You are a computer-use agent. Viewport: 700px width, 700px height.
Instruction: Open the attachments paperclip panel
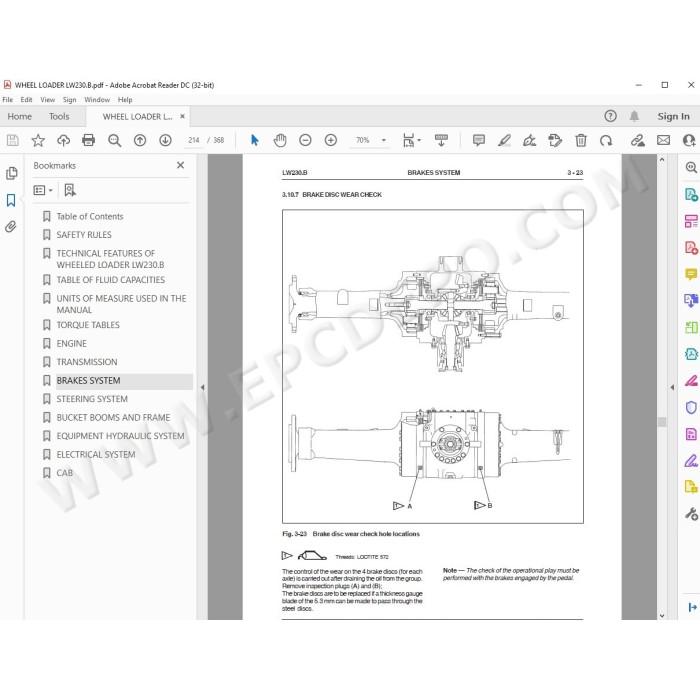(x=11, y=227)
